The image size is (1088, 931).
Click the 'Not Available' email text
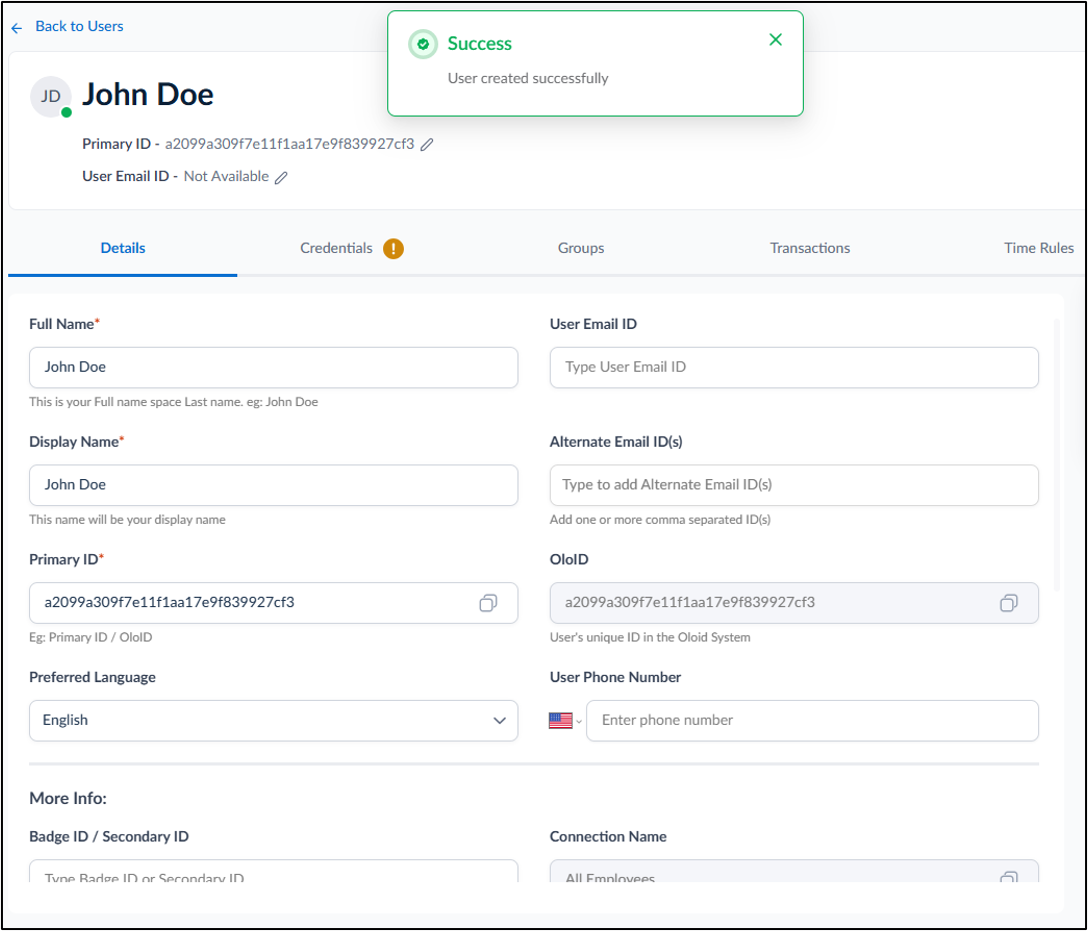click(x=226, y=177)
